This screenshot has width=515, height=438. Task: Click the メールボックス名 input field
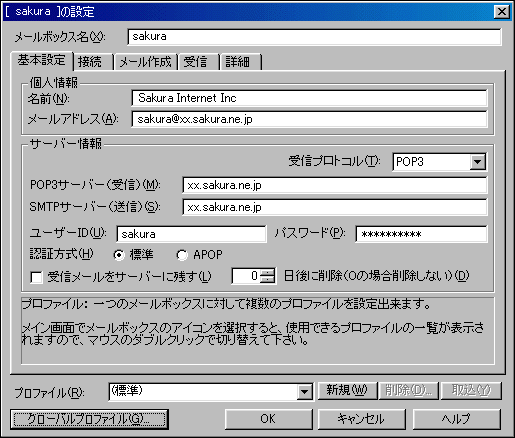[314, 37]
